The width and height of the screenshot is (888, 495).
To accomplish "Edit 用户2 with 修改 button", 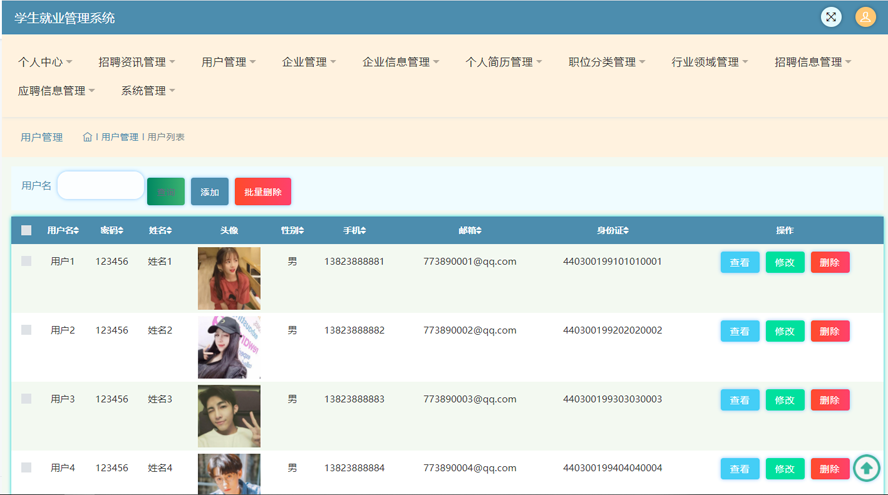I will click(785, 331).
